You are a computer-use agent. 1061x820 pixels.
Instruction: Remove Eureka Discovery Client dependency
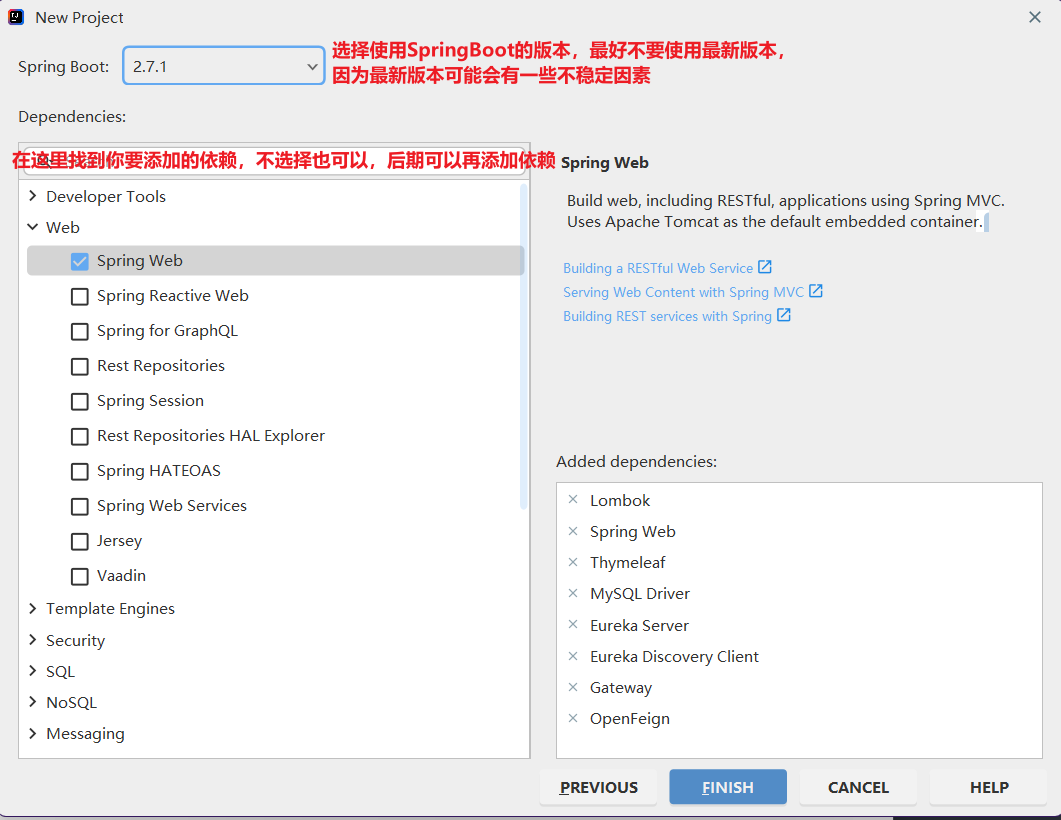573,656
